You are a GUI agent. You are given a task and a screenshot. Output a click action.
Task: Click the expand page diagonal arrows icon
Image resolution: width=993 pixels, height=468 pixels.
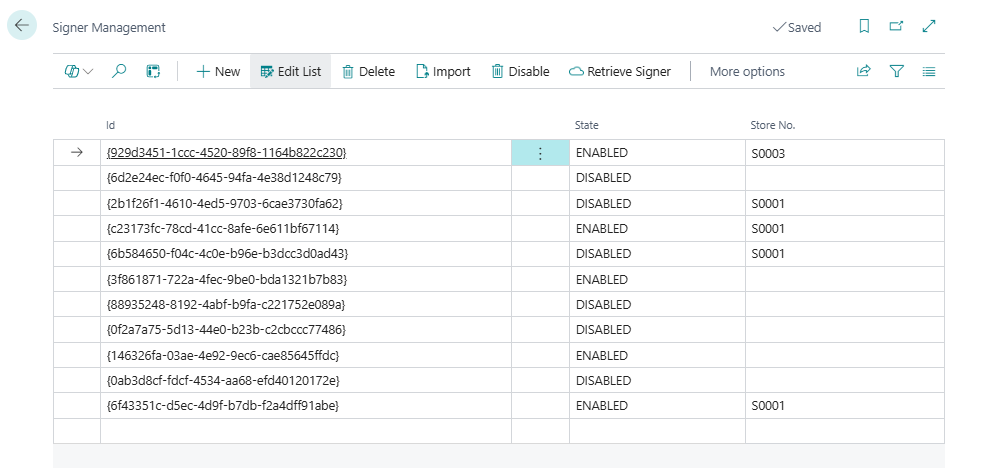click(x=929, y=27)
